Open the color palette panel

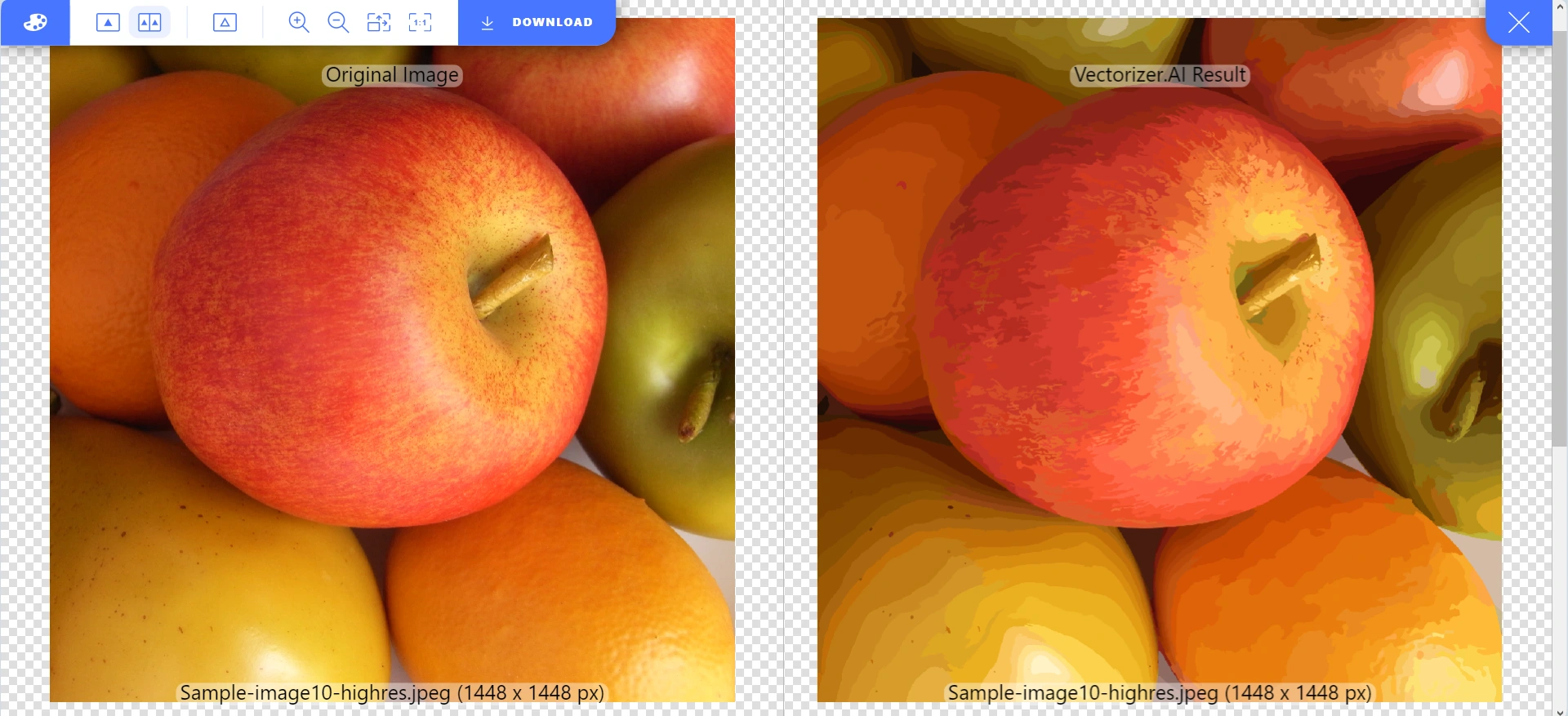point(35,22)
